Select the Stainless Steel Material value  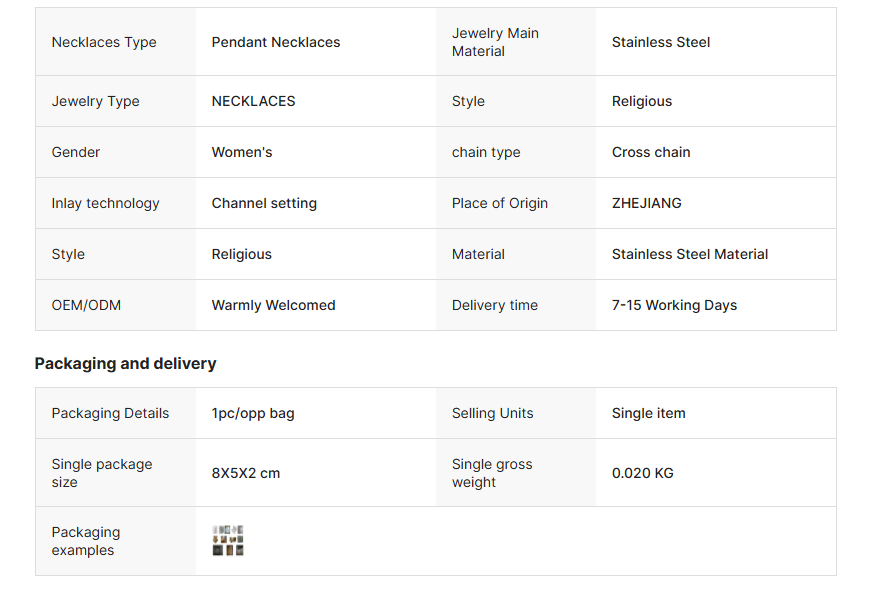(x=690, y=254)
